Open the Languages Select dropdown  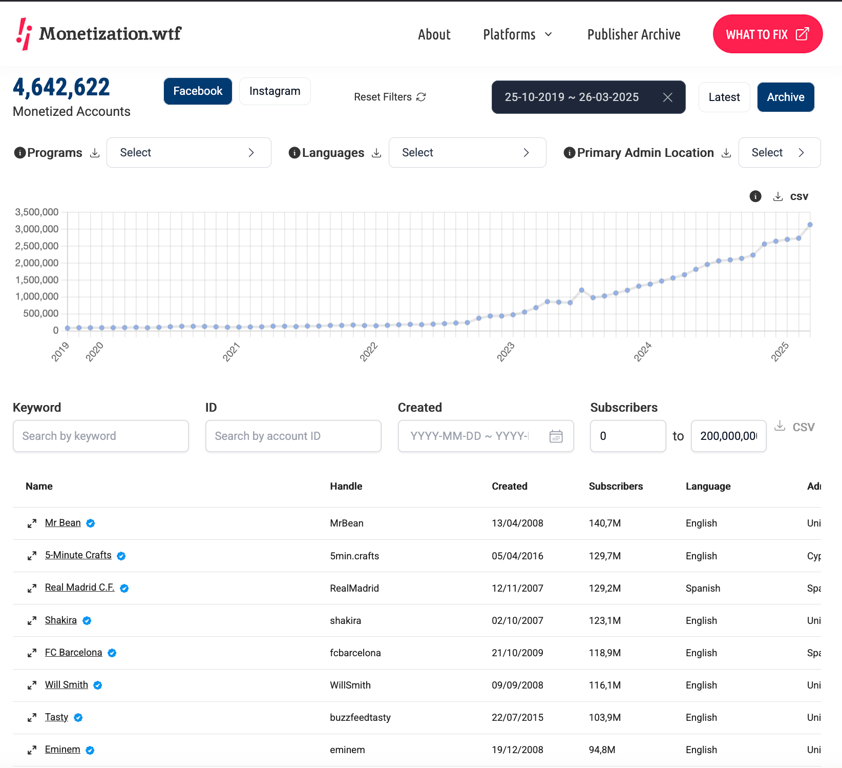pyautogui.click(x=467, y=153)
